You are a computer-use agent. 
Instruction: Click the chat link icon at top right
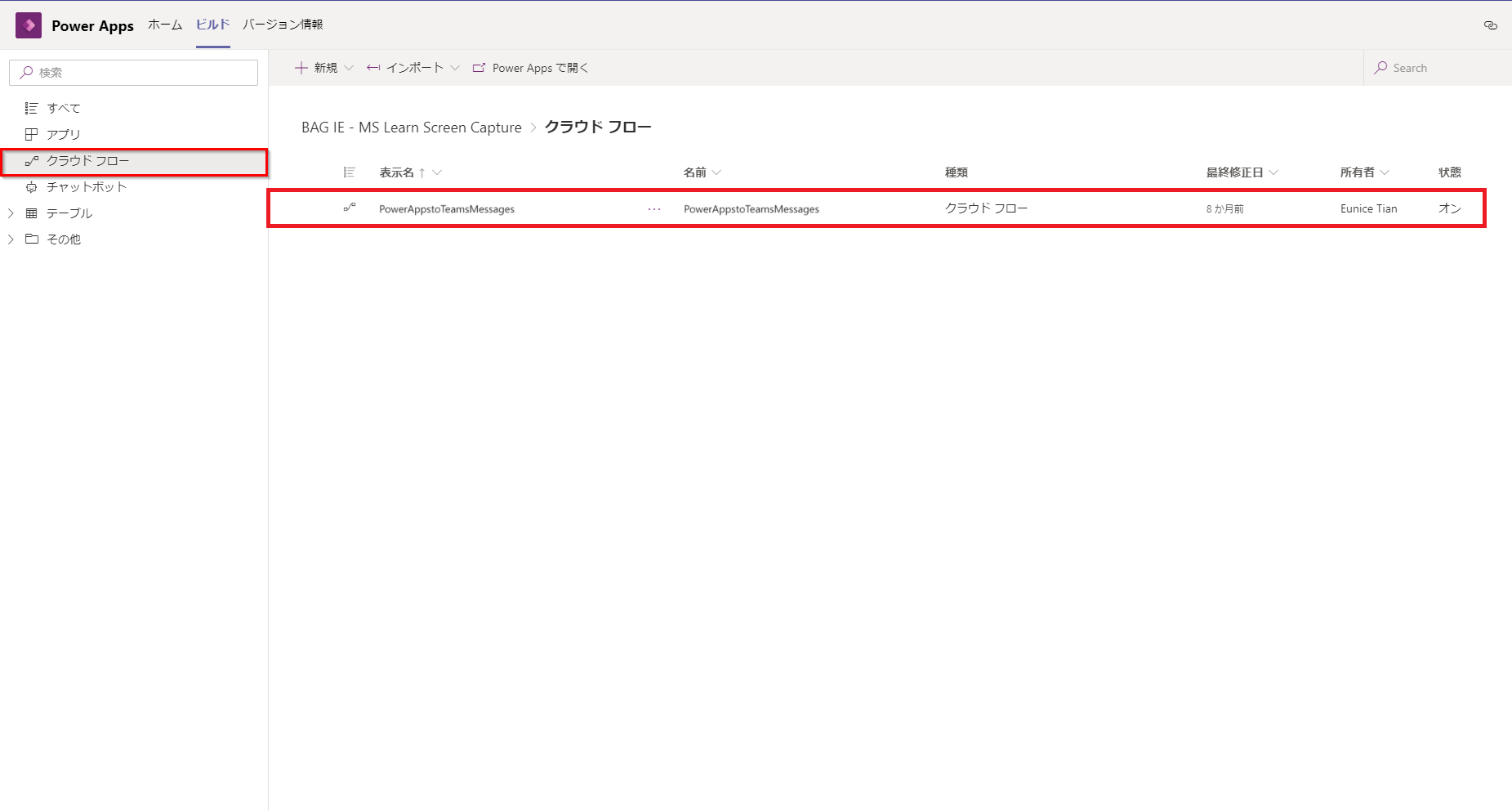pyautogui.click(x=1491, y=25)
